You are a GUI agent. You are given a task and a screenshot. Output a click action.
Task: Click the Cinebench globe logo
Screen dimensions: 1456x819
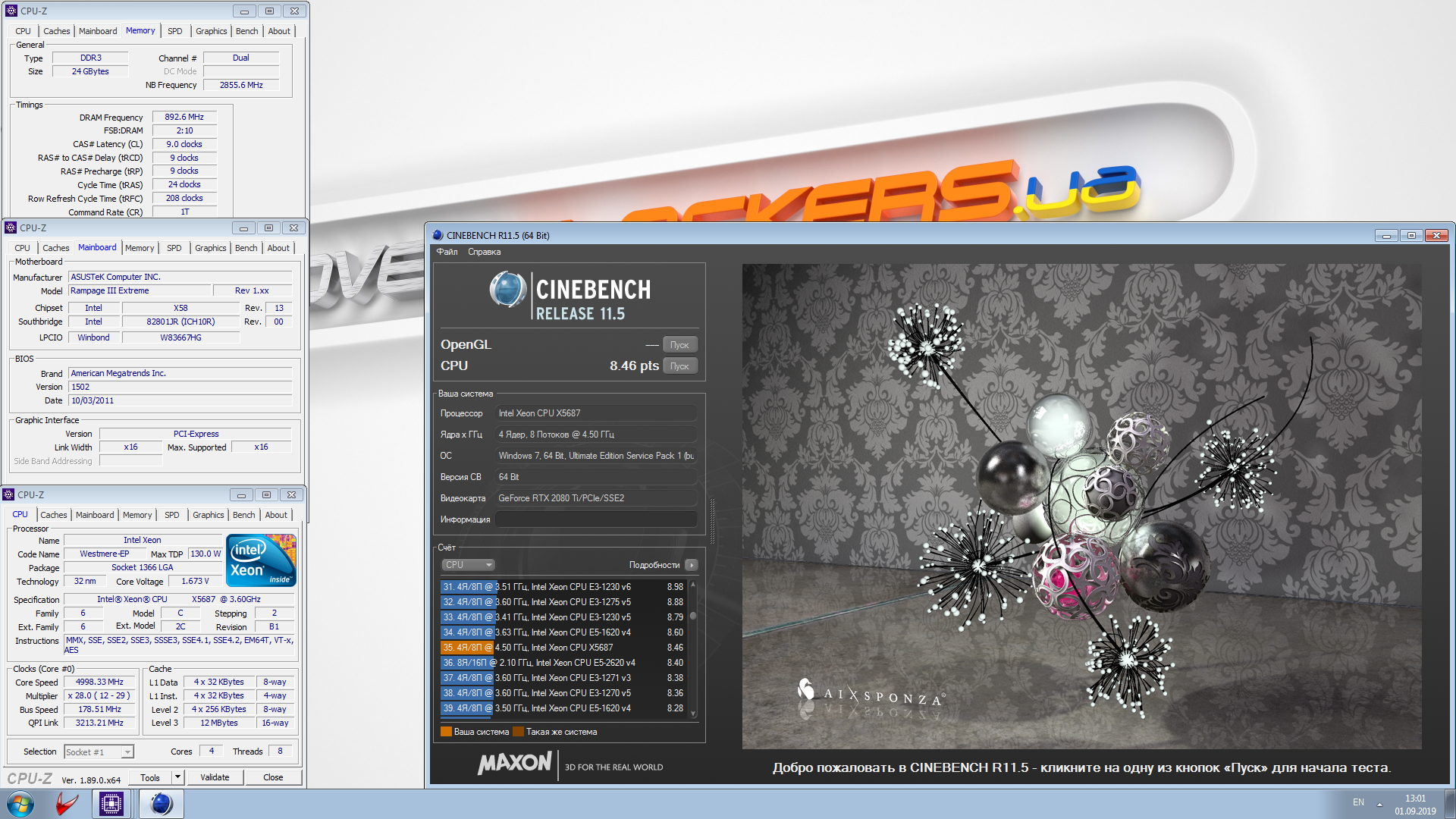pyautogui.click(x=507, y=290)
